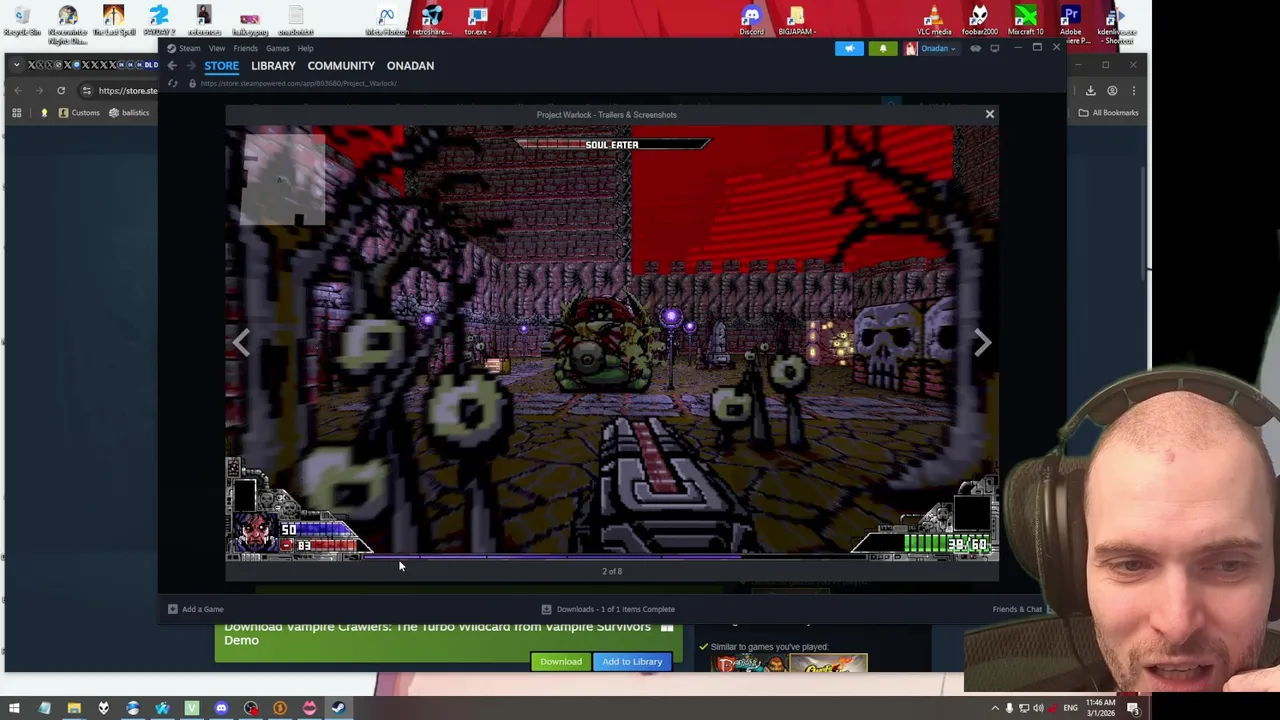The width and height of the screenshot is (1280, 720).
Task: Open the Friends menu in Steam
Action: 245,48
